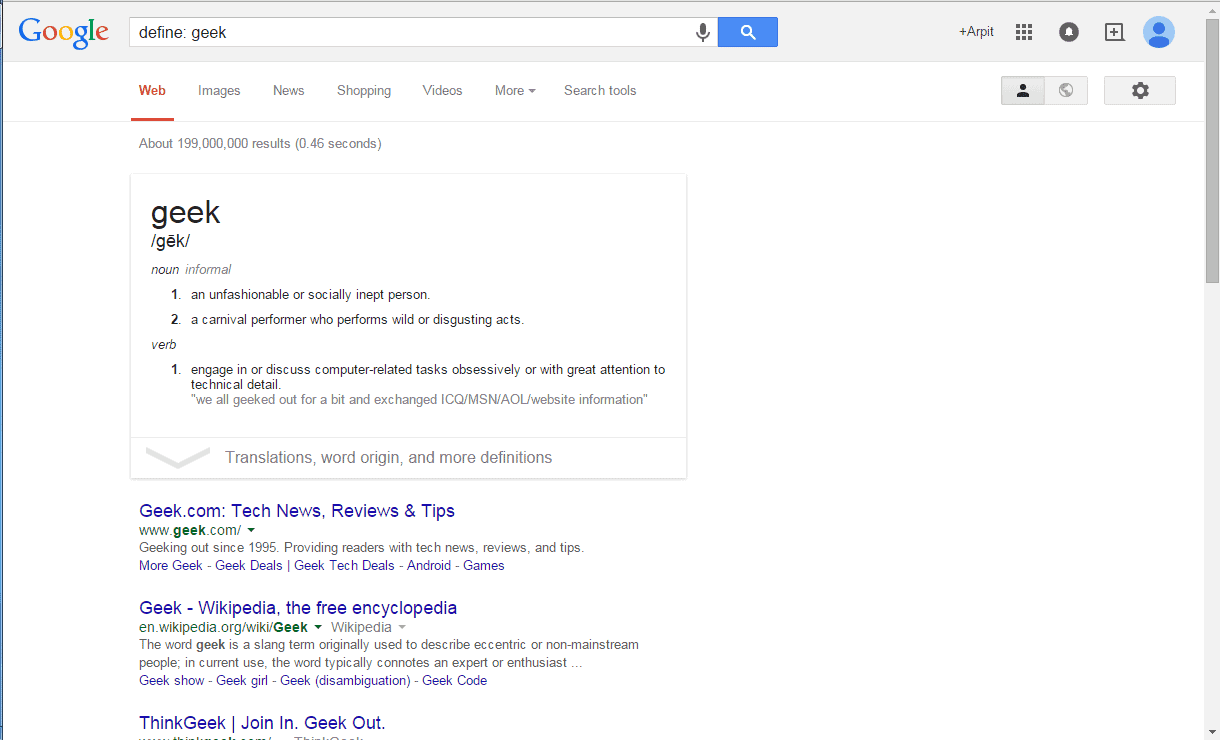Image resolution: width=1220 pixels, height=740 pixels.
Task: Switch to the Videos tab
Action: pos(442,90)
